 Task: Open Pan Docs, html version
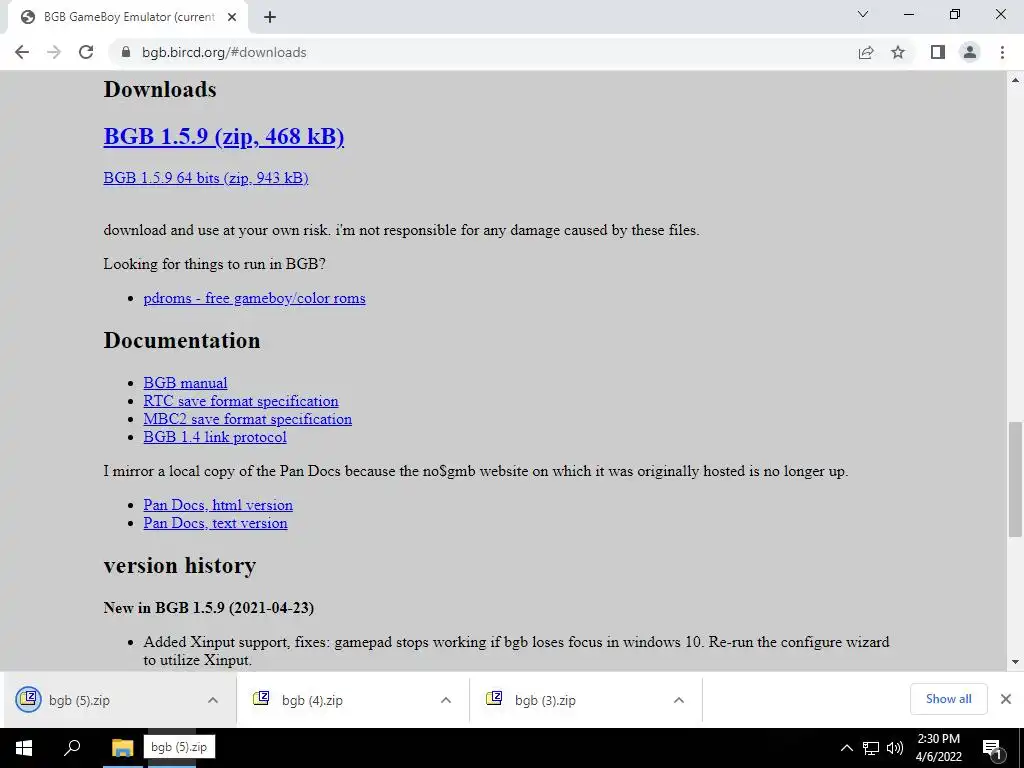(x=218, y=505)
